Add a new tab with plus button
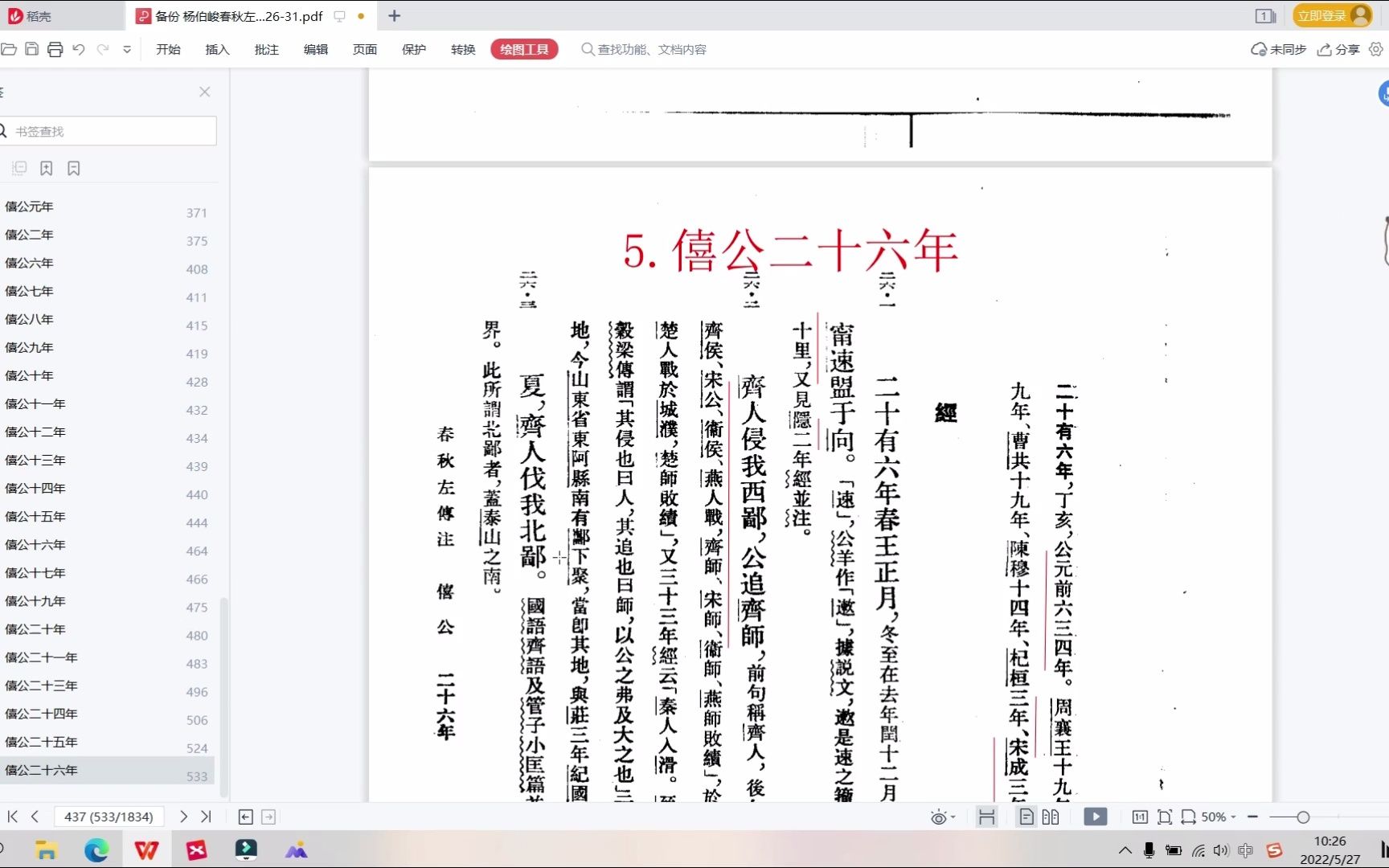Screen dimensions: 1389x868 click(394, 15)
